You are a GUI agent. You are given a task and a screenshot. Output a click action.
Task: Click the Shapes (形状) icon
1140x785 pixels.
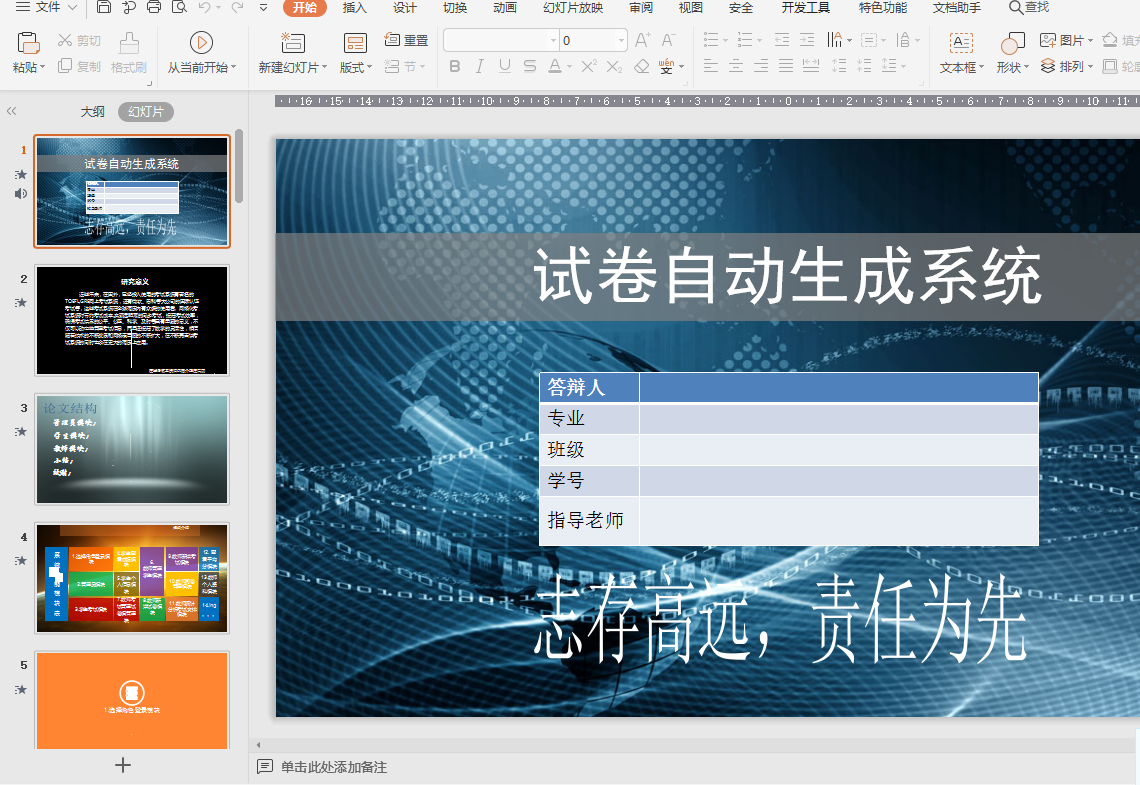tap(1013, 44)
